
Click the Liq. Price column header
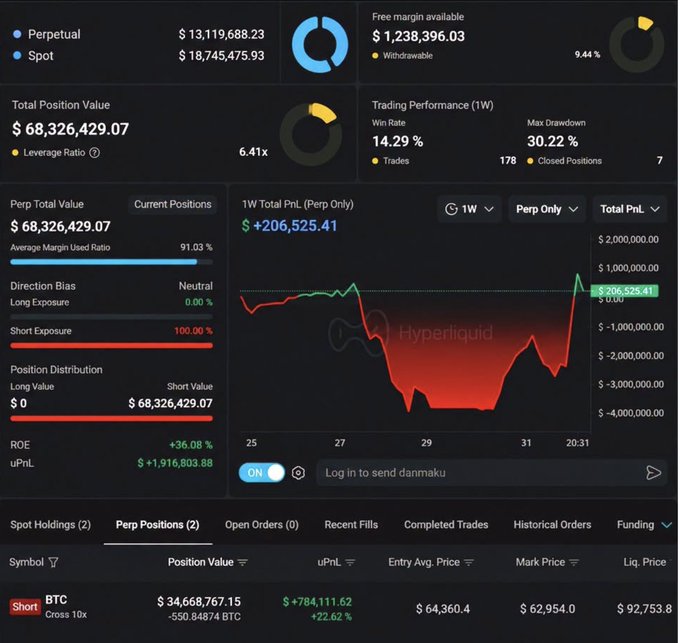pos(644,562)
